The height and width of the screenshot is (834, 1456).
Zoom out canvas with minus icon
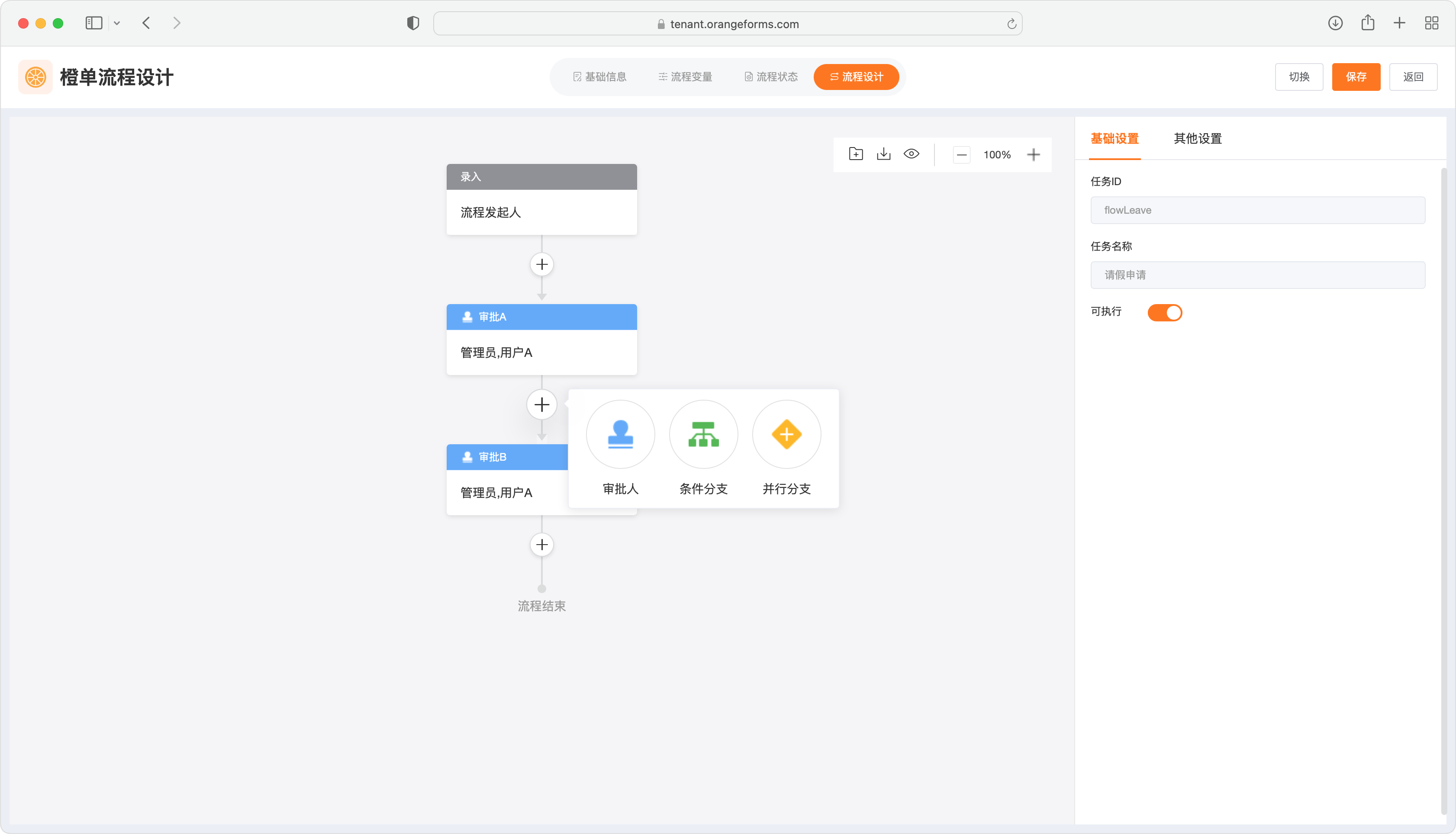(961, 155)
